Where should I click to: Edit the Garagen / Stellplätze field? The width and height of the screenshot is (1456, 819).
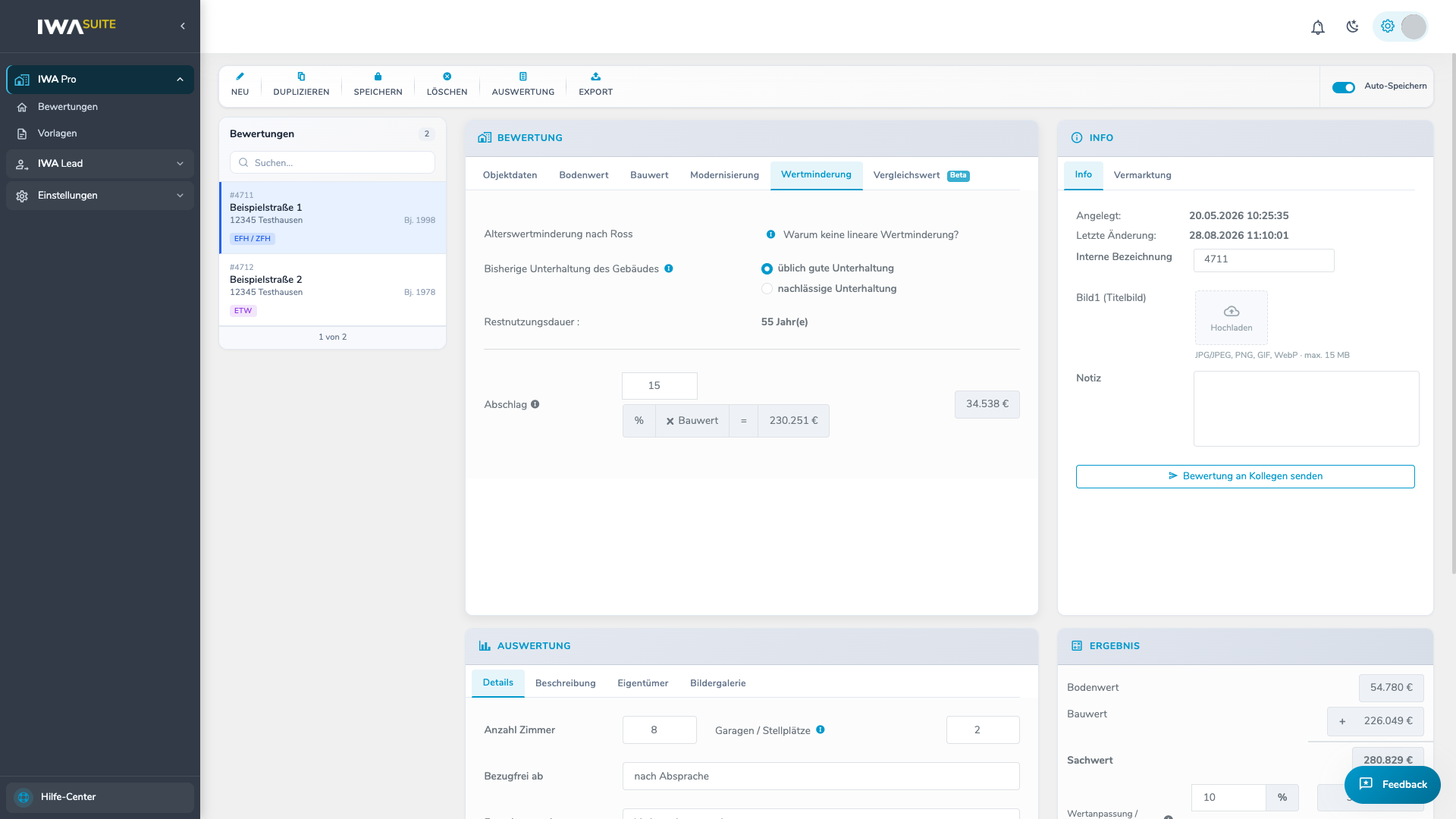983,730
